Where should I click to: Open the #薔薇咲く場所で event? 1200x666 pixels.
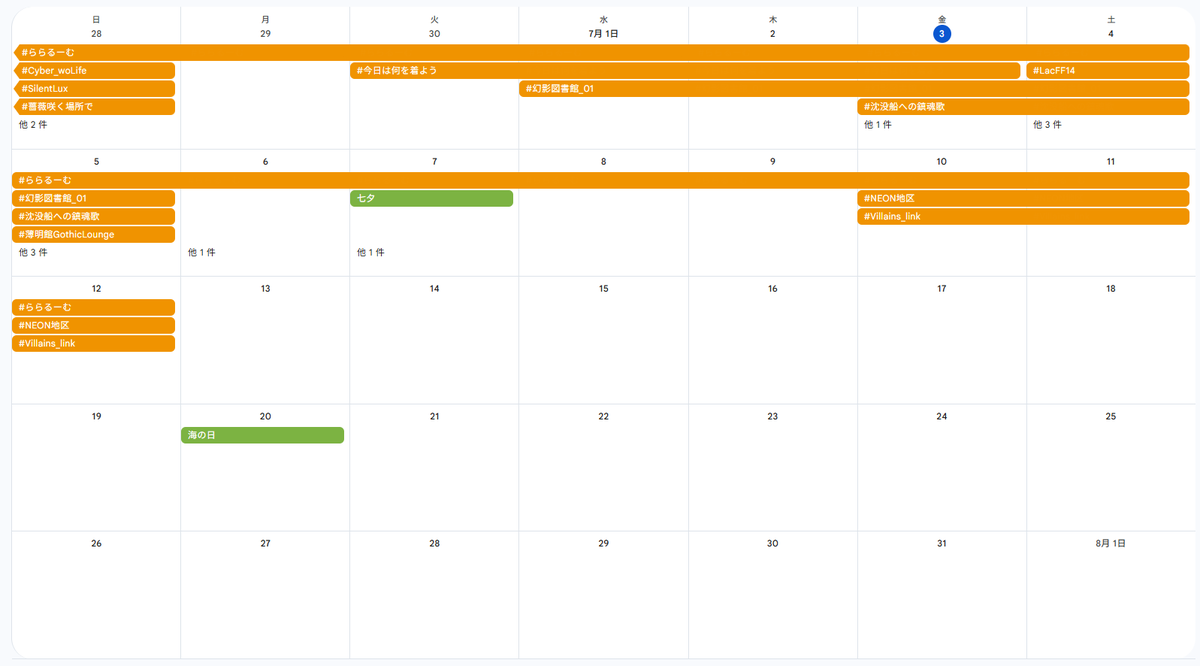(94, 107)
